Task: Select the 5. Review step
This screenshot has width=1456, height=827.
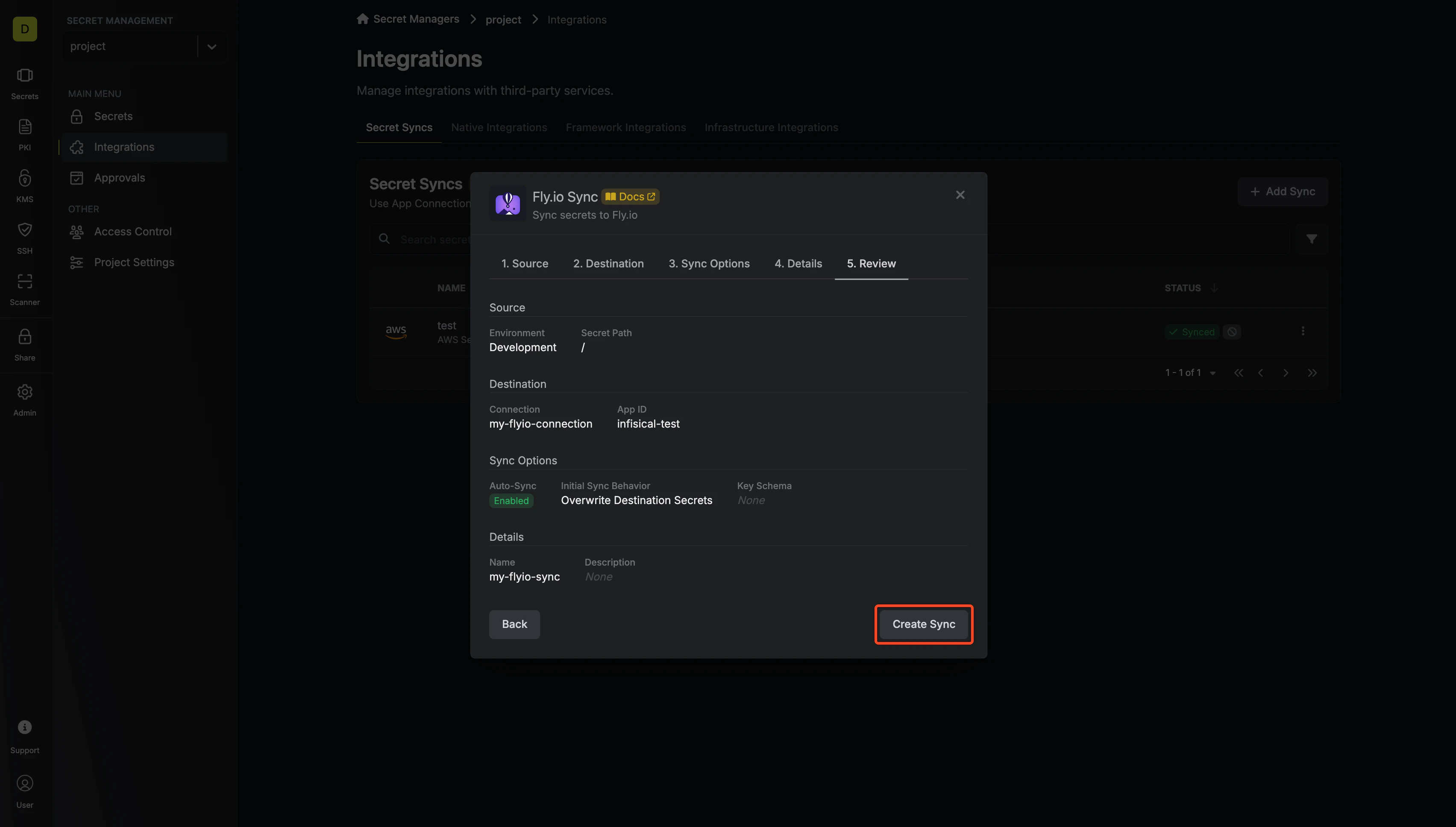Action: pyautogui.click(x=872, y=264)
